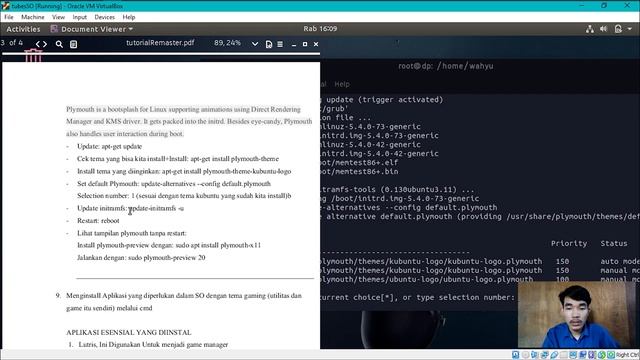Click the USB indicator in VirtualBox status bar
Screen dimensions: 640x360
point(554,355)
